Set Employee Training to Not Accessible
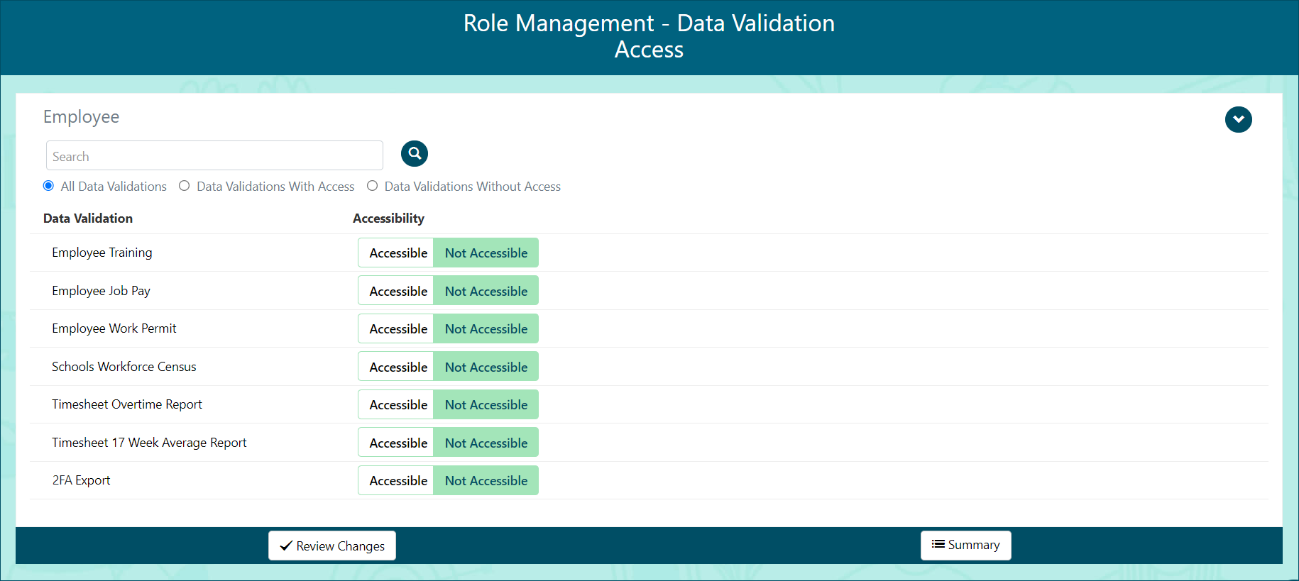 486,253
